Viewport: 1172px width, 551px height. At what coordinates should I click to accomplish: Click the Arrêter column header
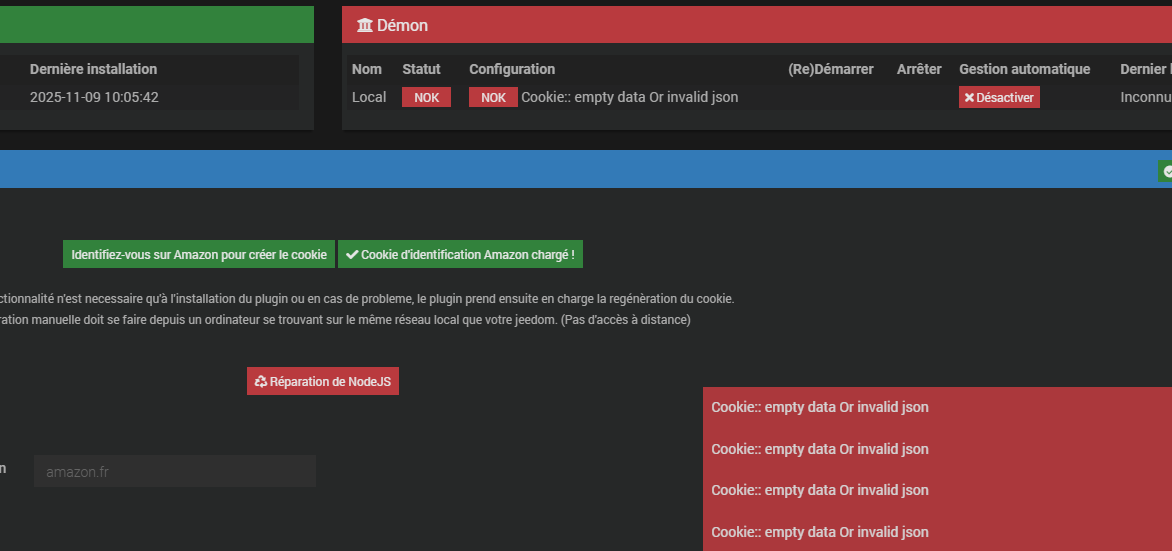[x=919, y=69]
